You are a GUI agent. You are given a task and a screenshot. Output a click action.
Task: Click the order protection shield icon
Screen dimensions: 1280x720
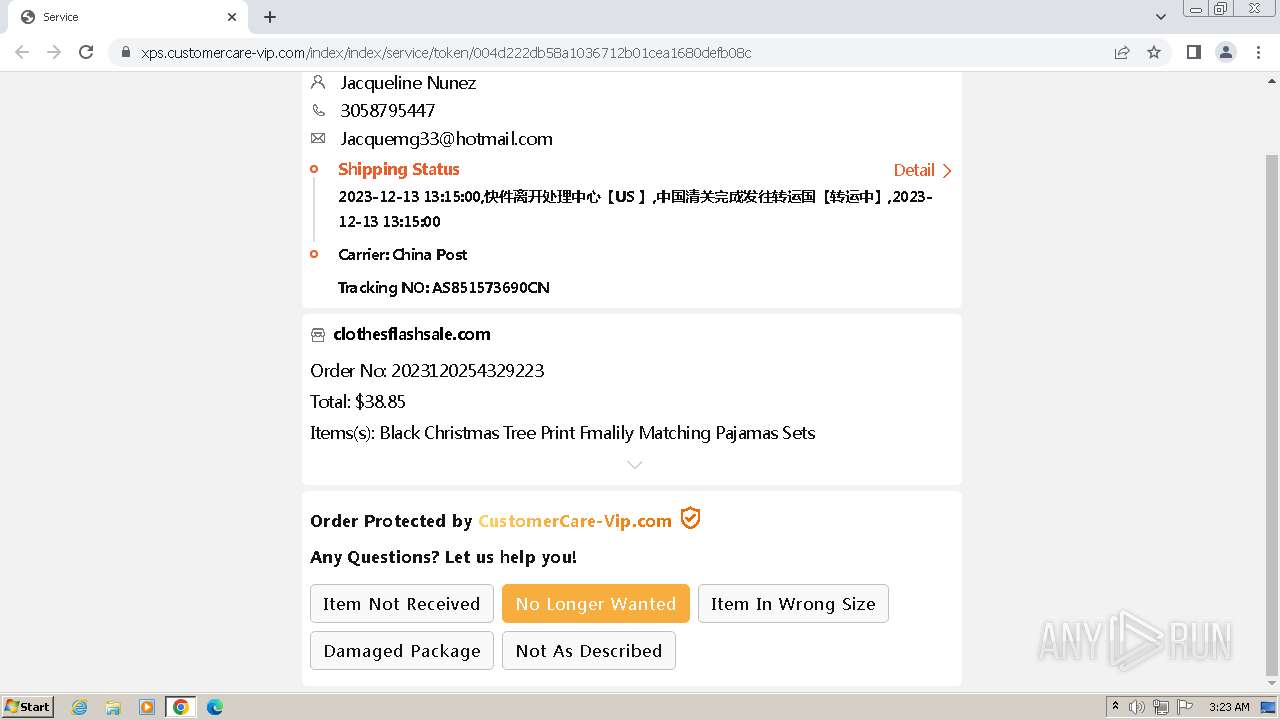click(690, 518)
